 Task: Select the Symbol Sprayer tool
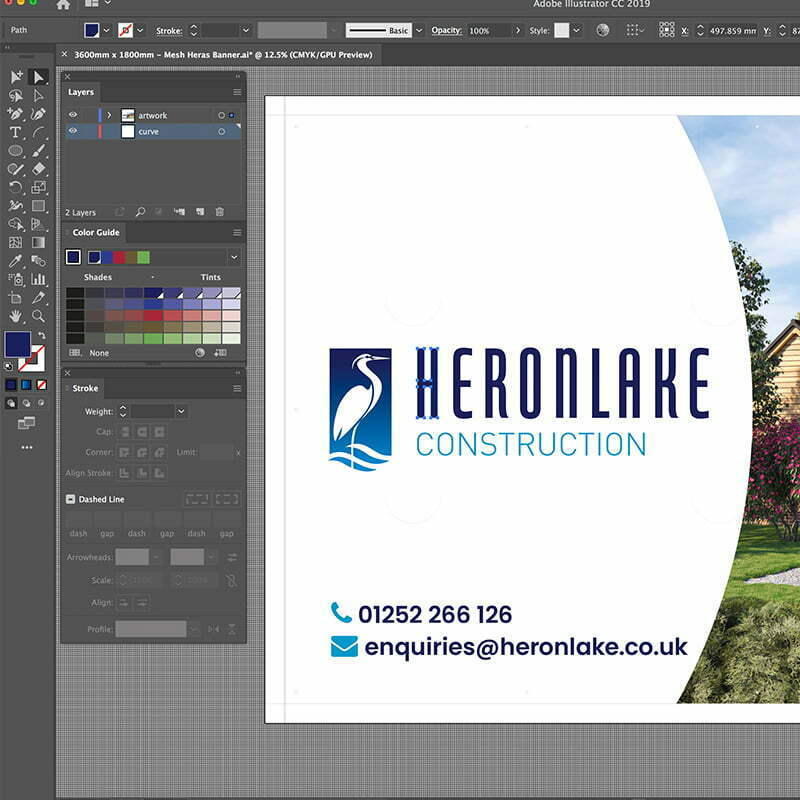15,279
